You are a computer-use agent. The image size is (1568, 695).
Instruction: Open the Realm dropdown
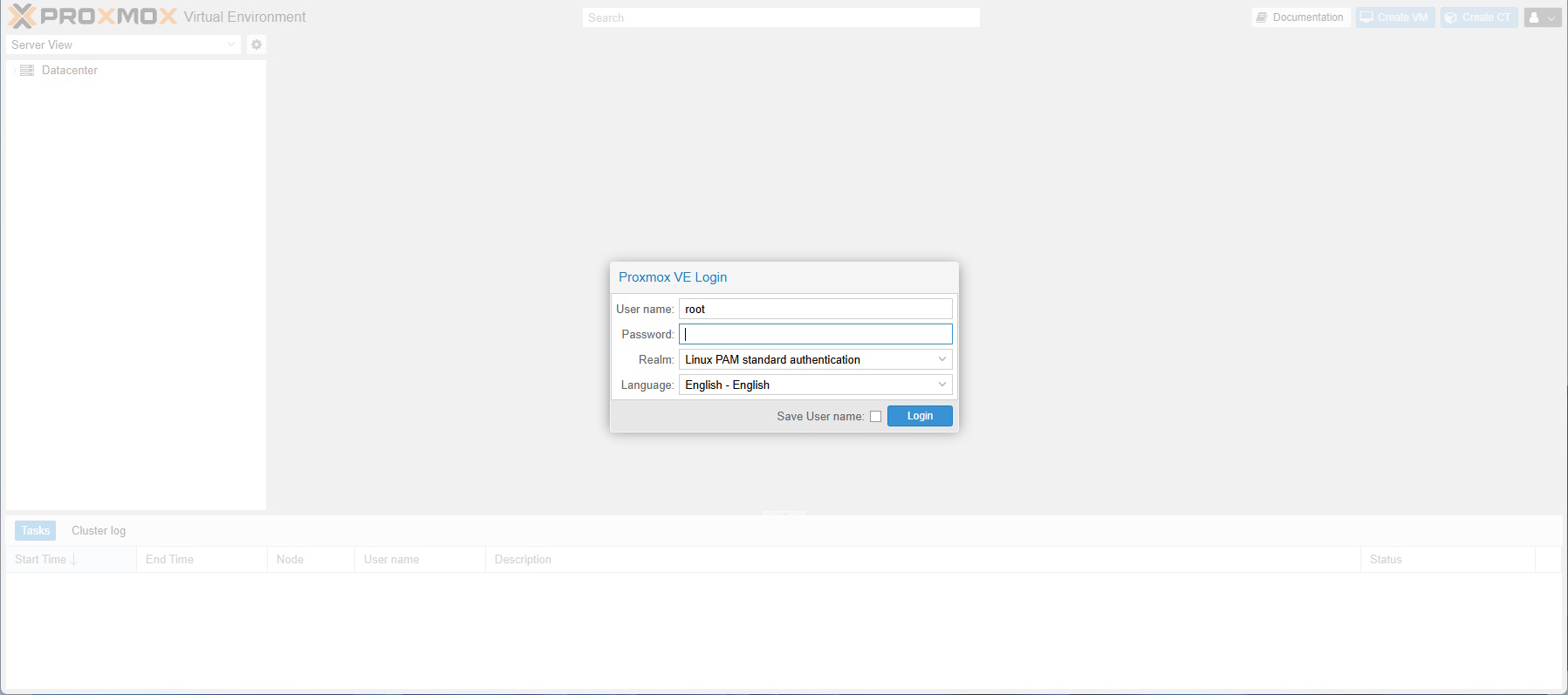942,359
